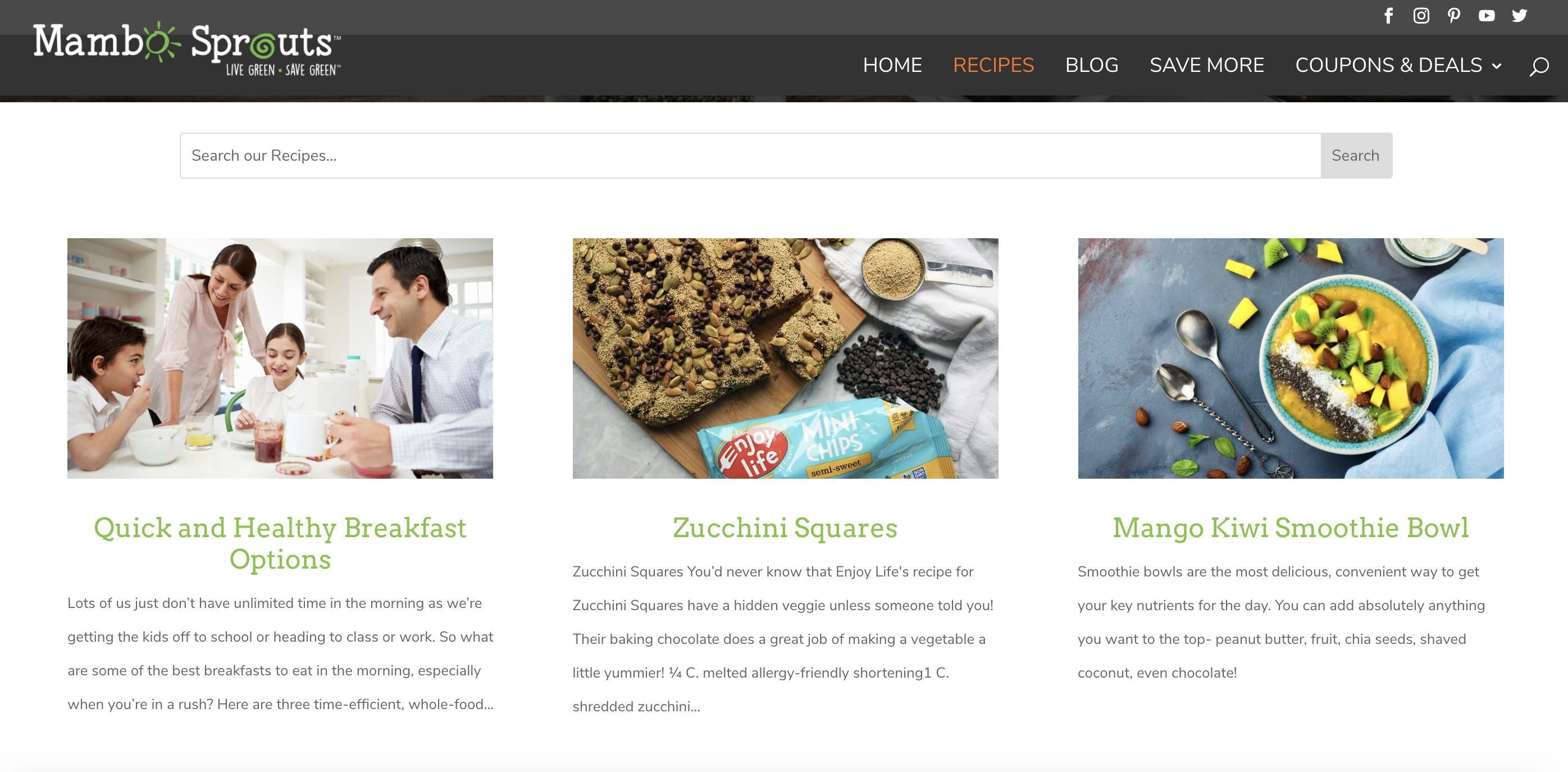Click the family breakfast photo thumbnail
Screen dimensions: 1568x772
280,358
